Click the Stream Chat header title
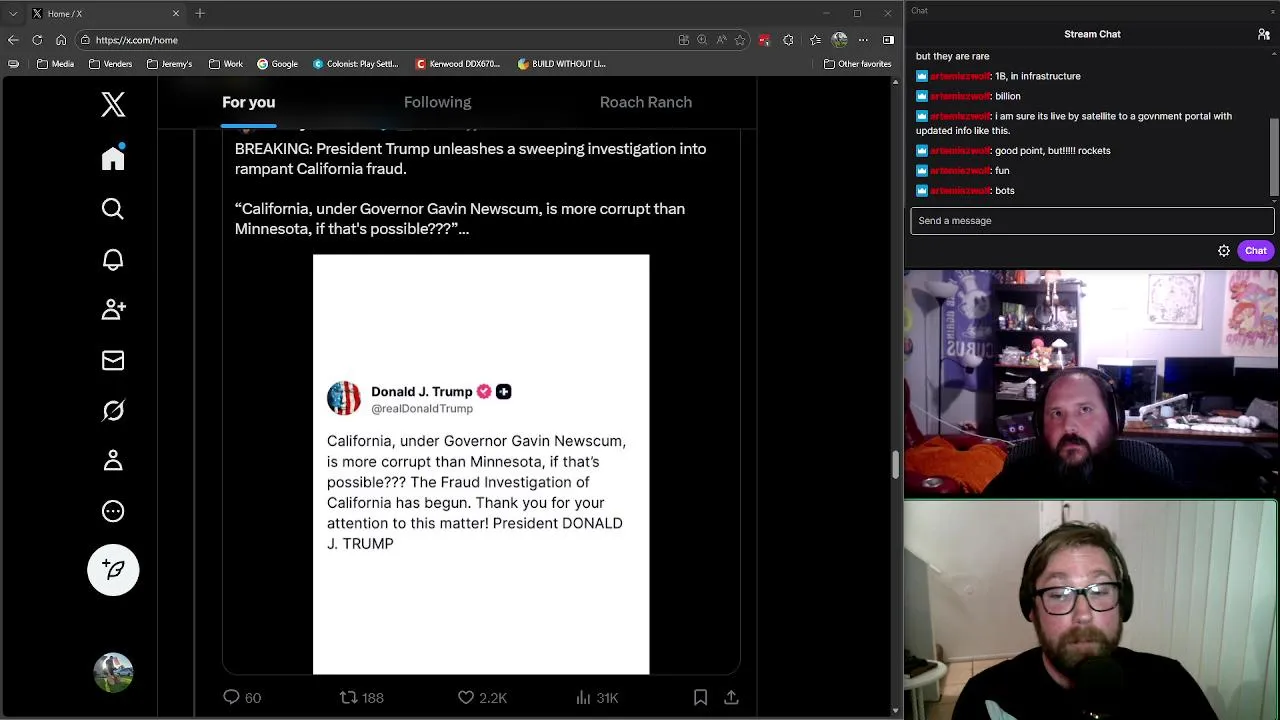 [1092, 34]
